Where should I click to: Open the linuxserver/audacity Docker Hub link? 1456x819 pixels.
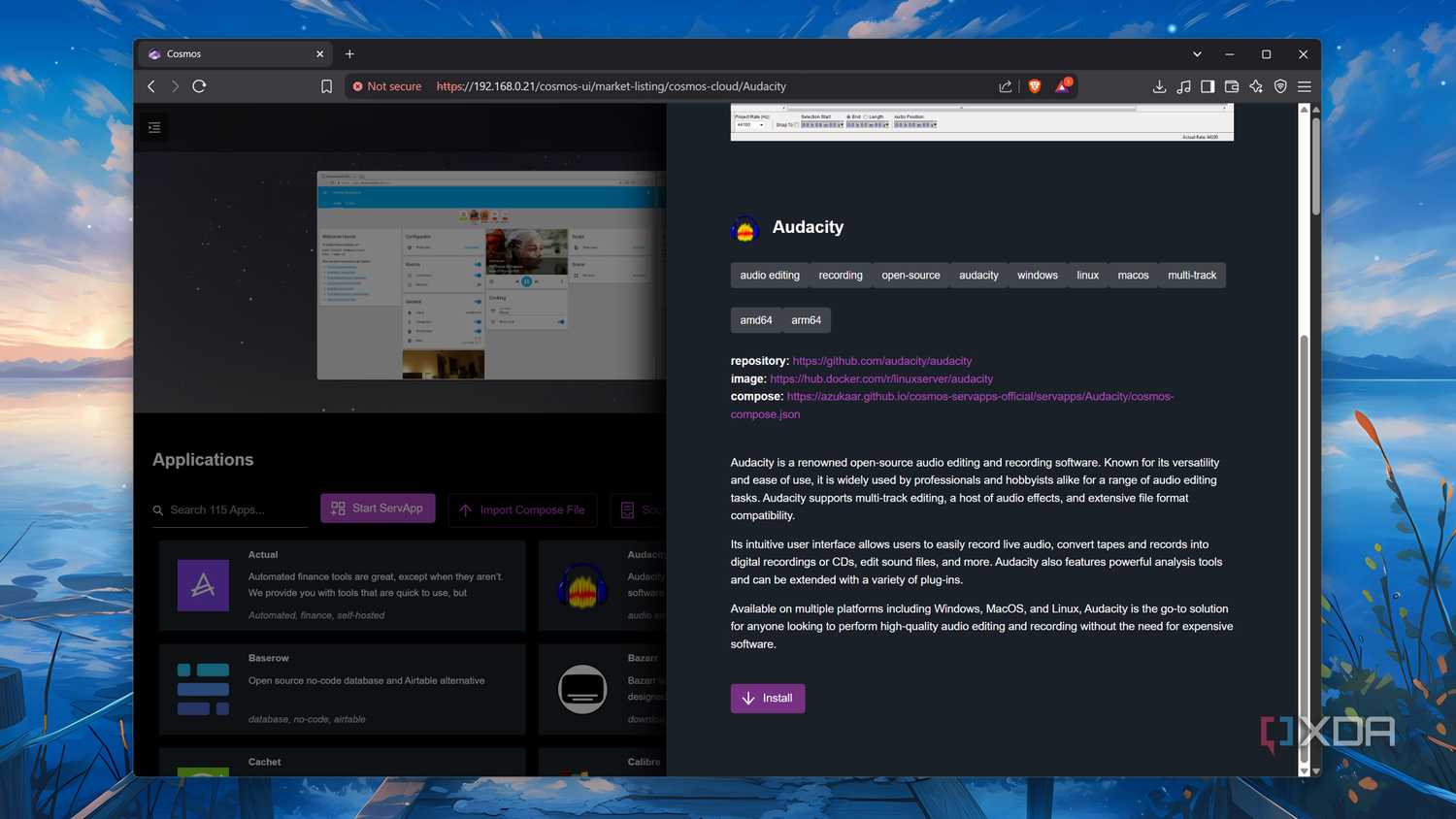(x=881, y=378)
